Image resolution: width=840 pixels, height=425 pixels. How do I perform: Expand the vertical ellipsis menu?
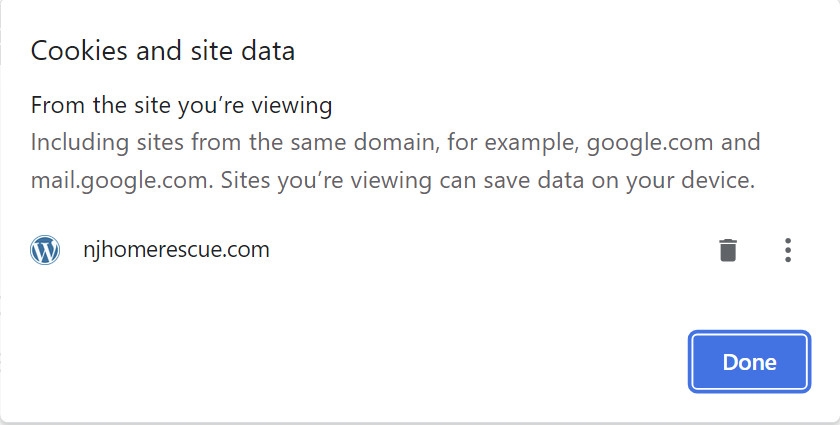(x=788, y=250)
